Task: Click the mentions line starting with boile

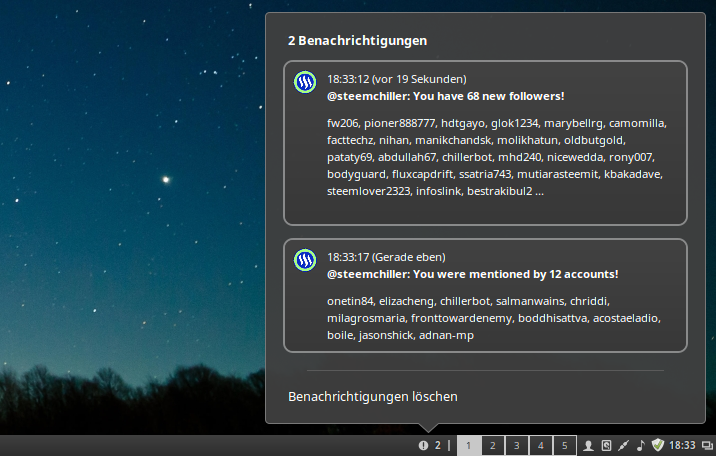Action: click(400, 335)
